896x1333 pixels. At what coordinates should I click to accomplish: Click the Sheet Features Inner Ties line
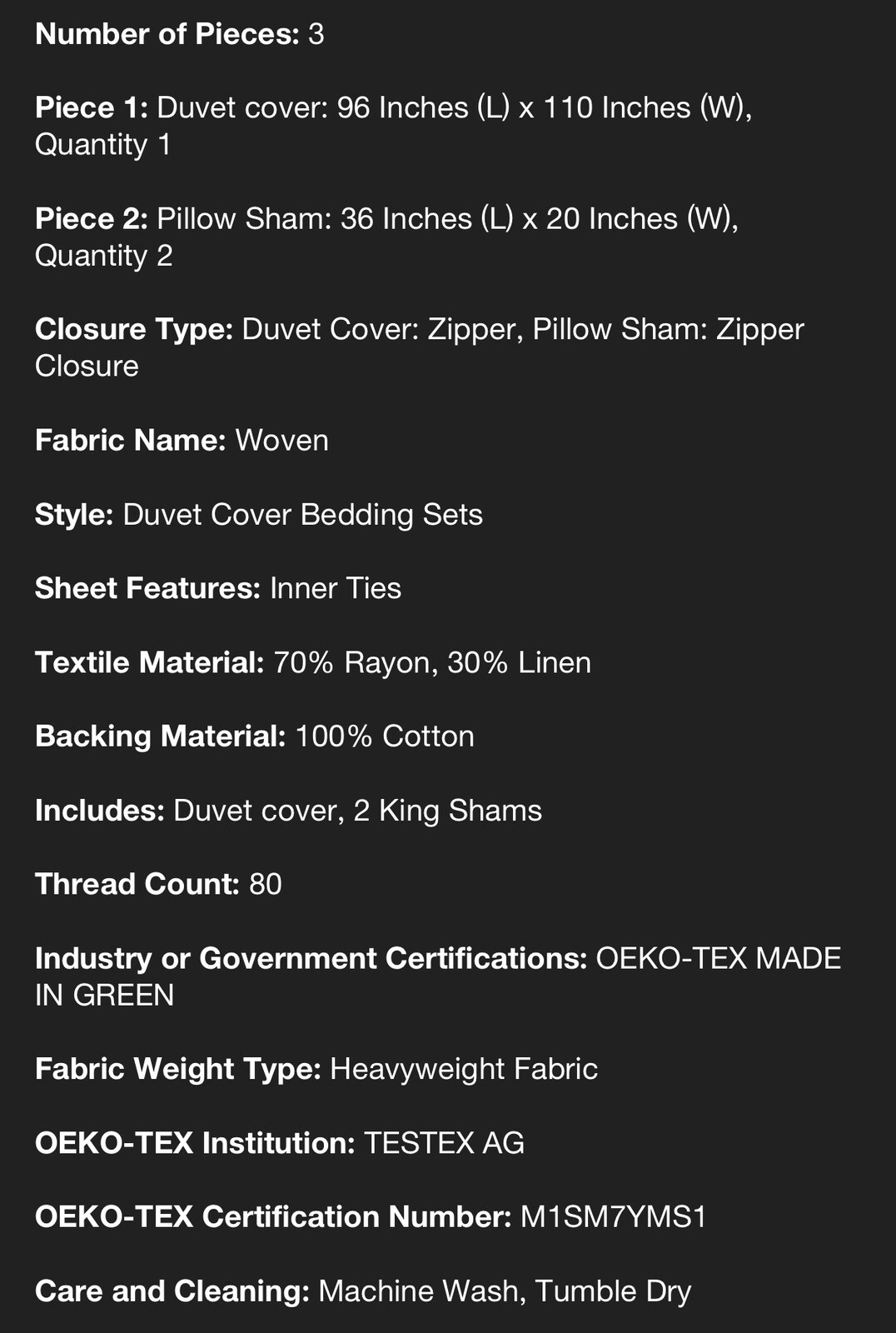click(x=218, y=588)
